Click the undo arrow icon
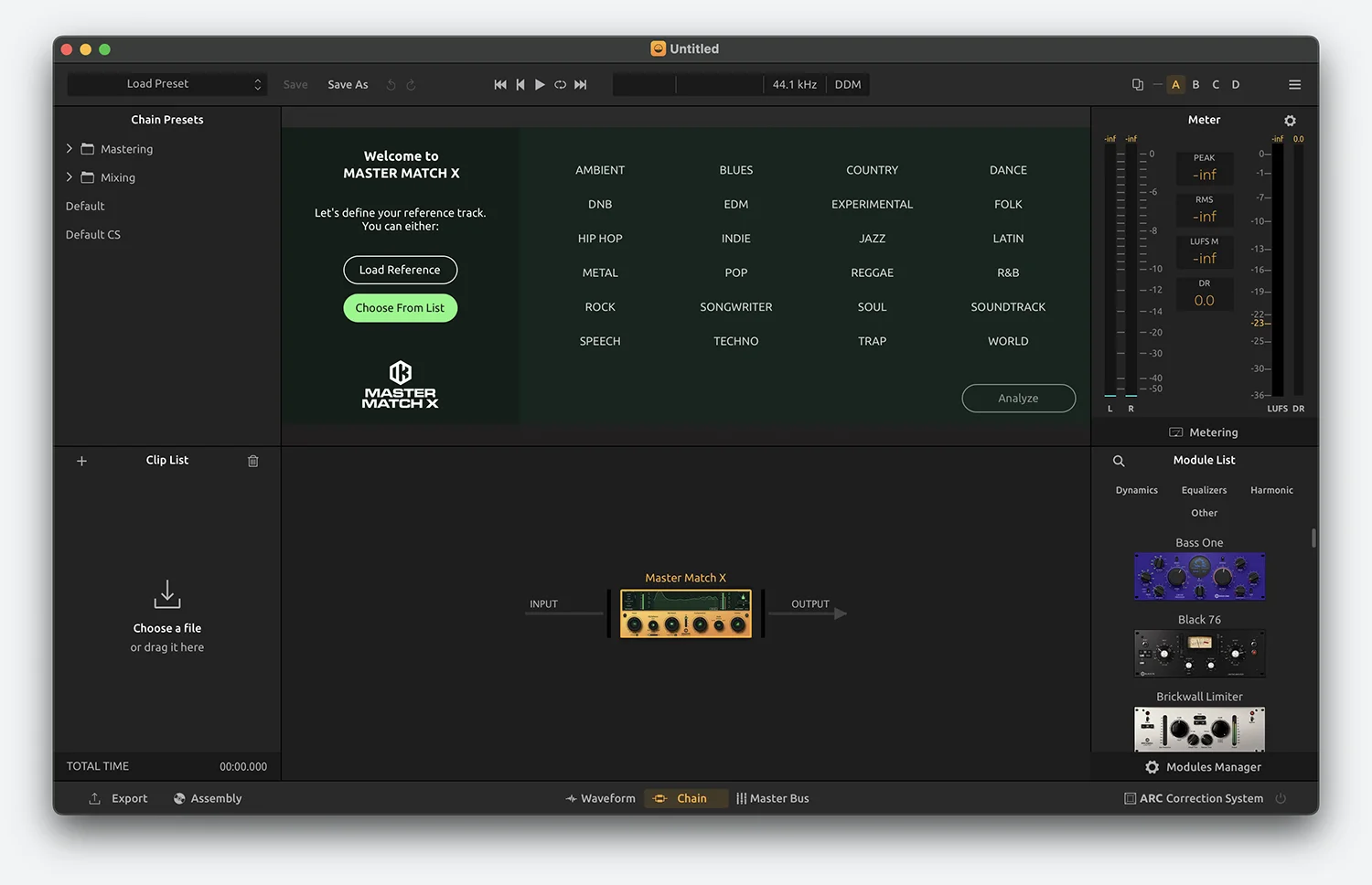This screenshot has height=885, width=1372. [x=391, y=85]
